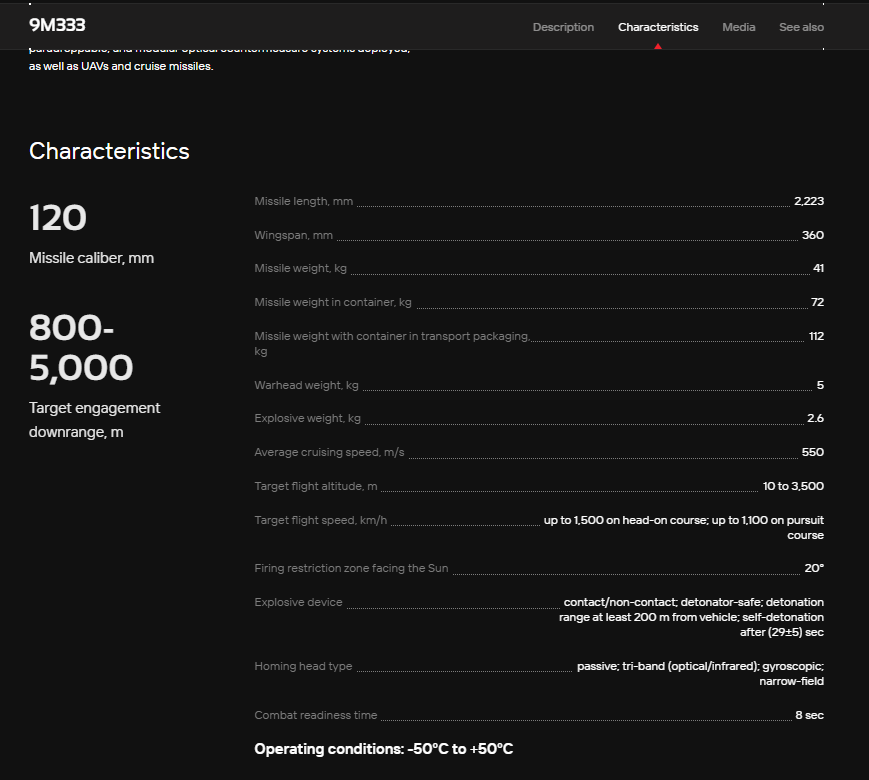Select the contact/non-contact detonator description
Viewport: 869px width, 780px height.
tap(691, 617)
